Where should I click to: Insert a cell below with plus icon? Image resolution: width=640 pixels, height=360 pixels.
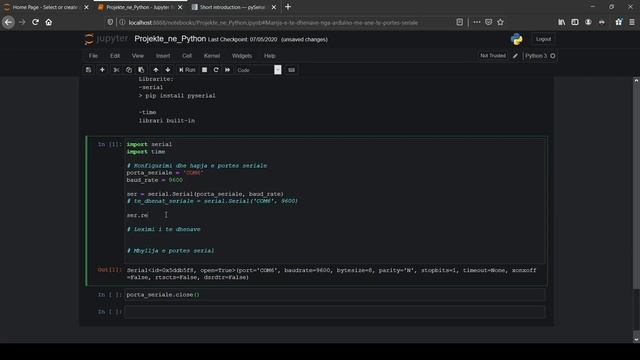tap(102, 70)
